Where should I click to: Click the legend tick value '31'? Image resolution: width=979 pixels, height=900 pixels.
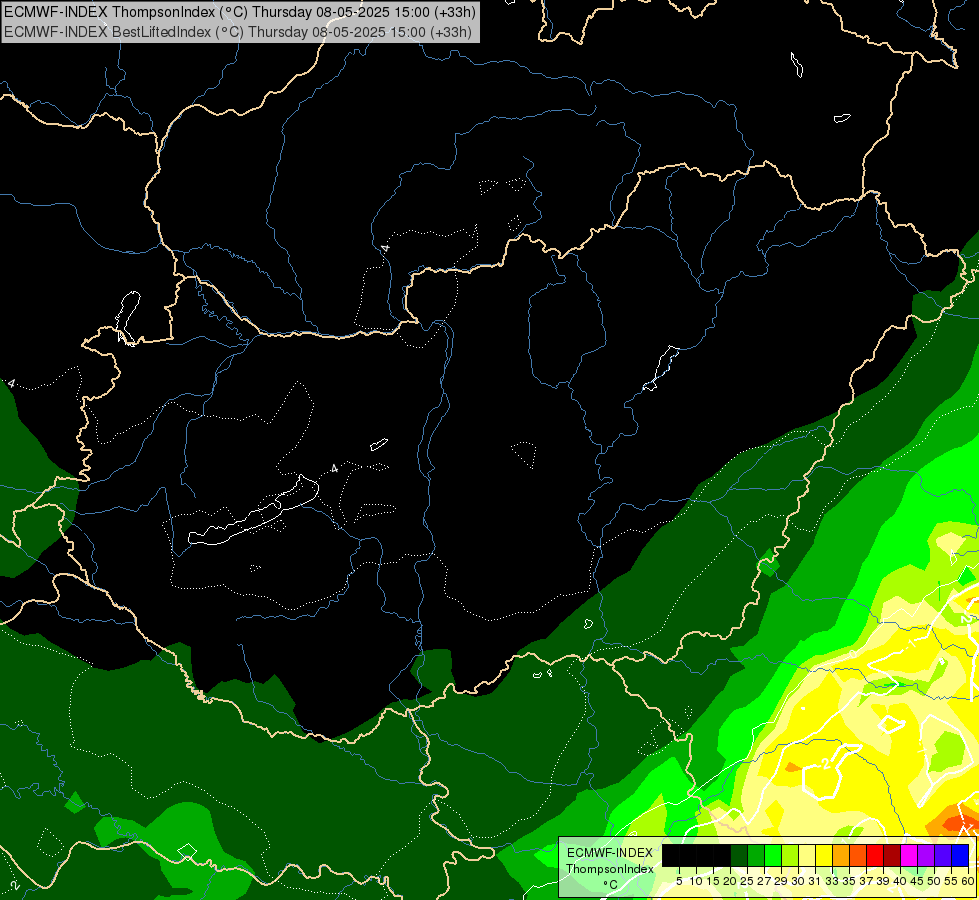815,881
